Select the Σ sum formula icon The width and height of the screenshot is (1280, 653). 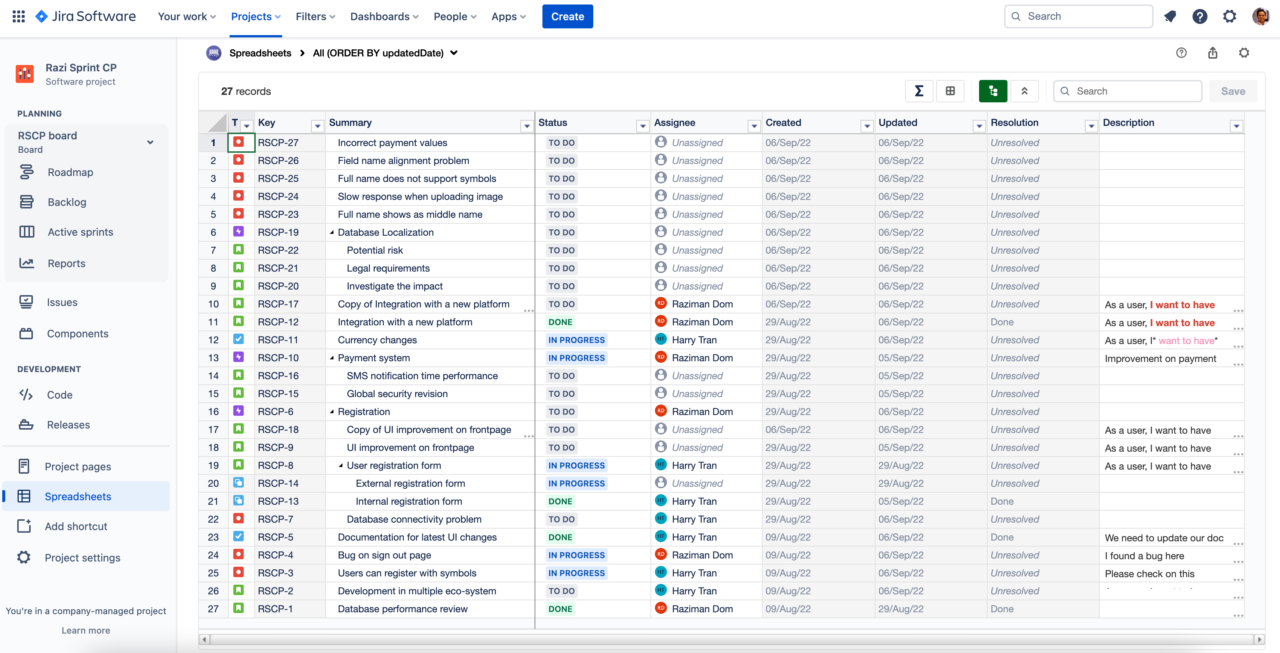[x=919, y=91]
